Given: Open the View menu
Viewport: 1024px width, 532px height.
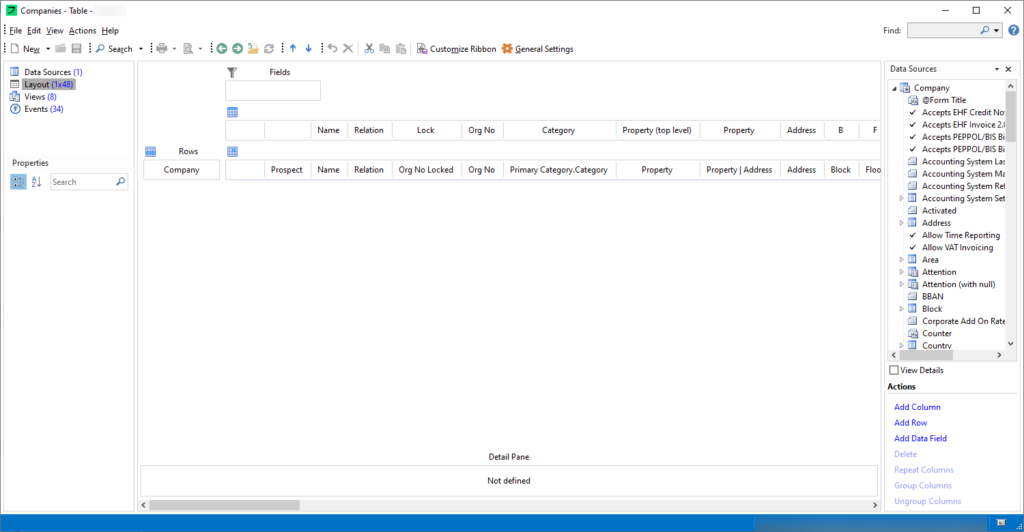Looking at the screenshot, I should [54, 31].
